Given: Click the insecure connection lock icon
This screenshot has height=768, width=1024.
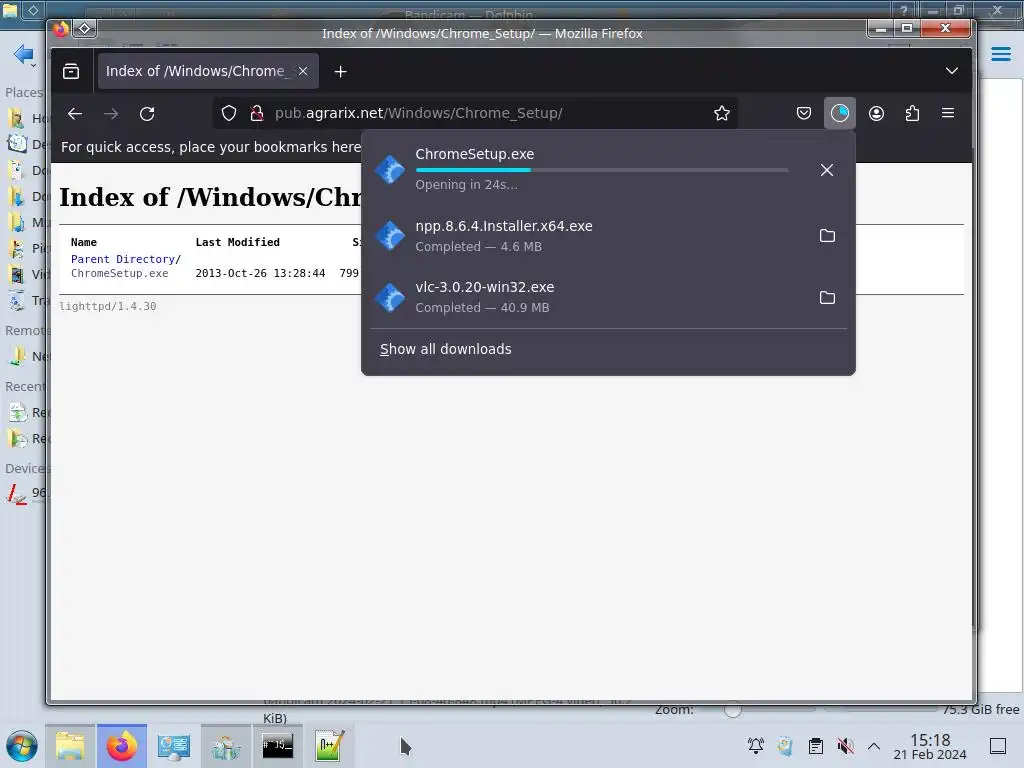Looking at the screenshot, I should pyautogui.click(x=257, y=114).
